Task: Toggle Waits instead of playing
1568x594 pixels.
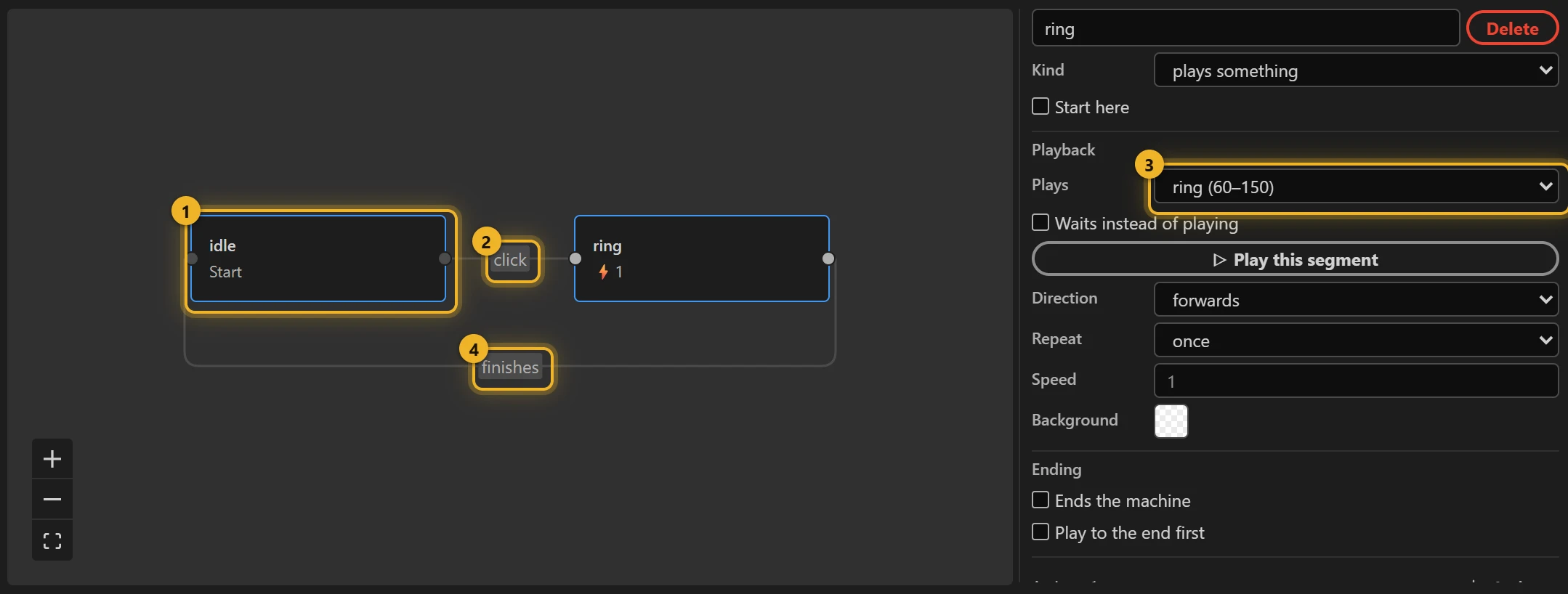Action: [x=1040, y=222]
